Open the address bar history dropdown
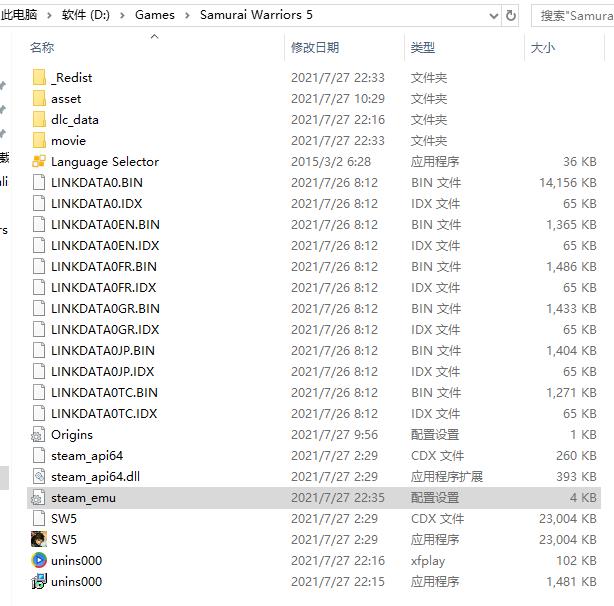The image size is (614, 606). pos(494,16)
